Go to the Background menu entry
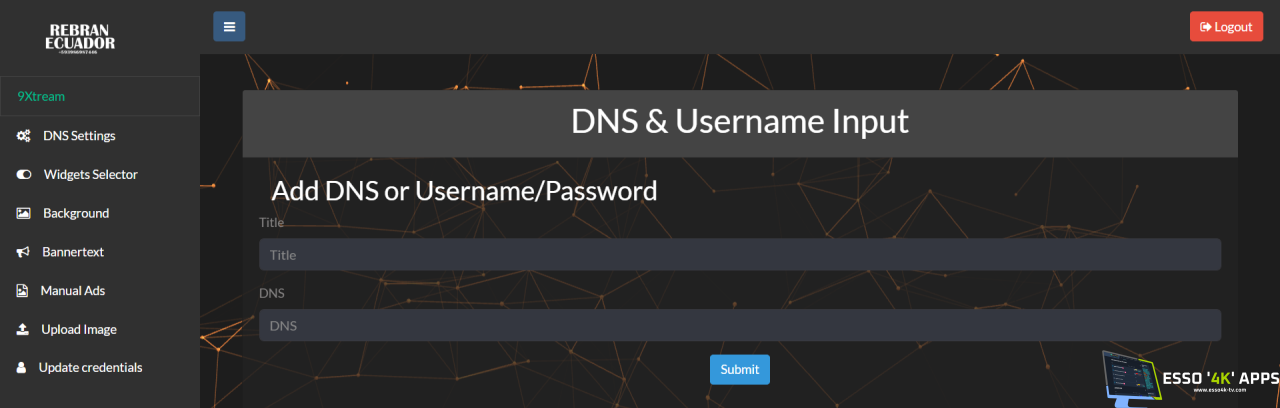The width and height of the screenshot is (1280, 408). click(76, 214)
